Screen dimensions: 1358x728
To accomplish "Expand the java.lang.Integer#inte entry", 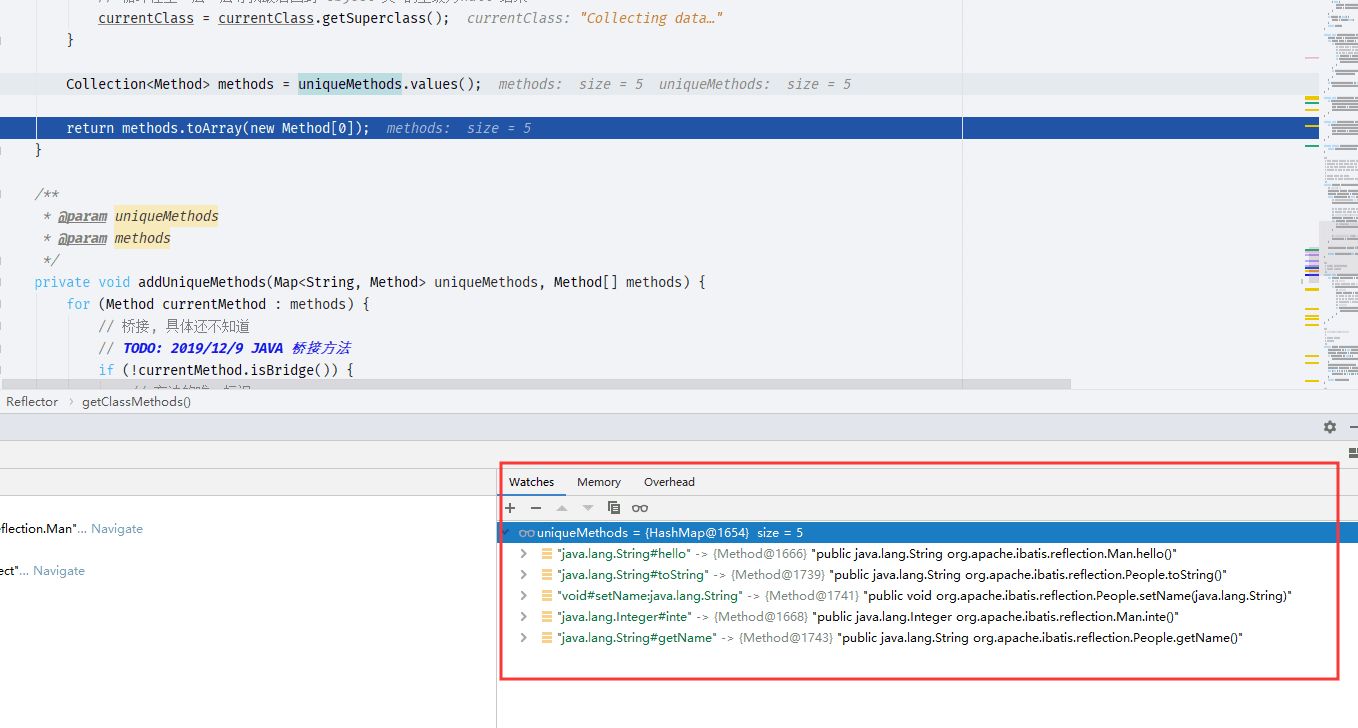I will point(524,617).
